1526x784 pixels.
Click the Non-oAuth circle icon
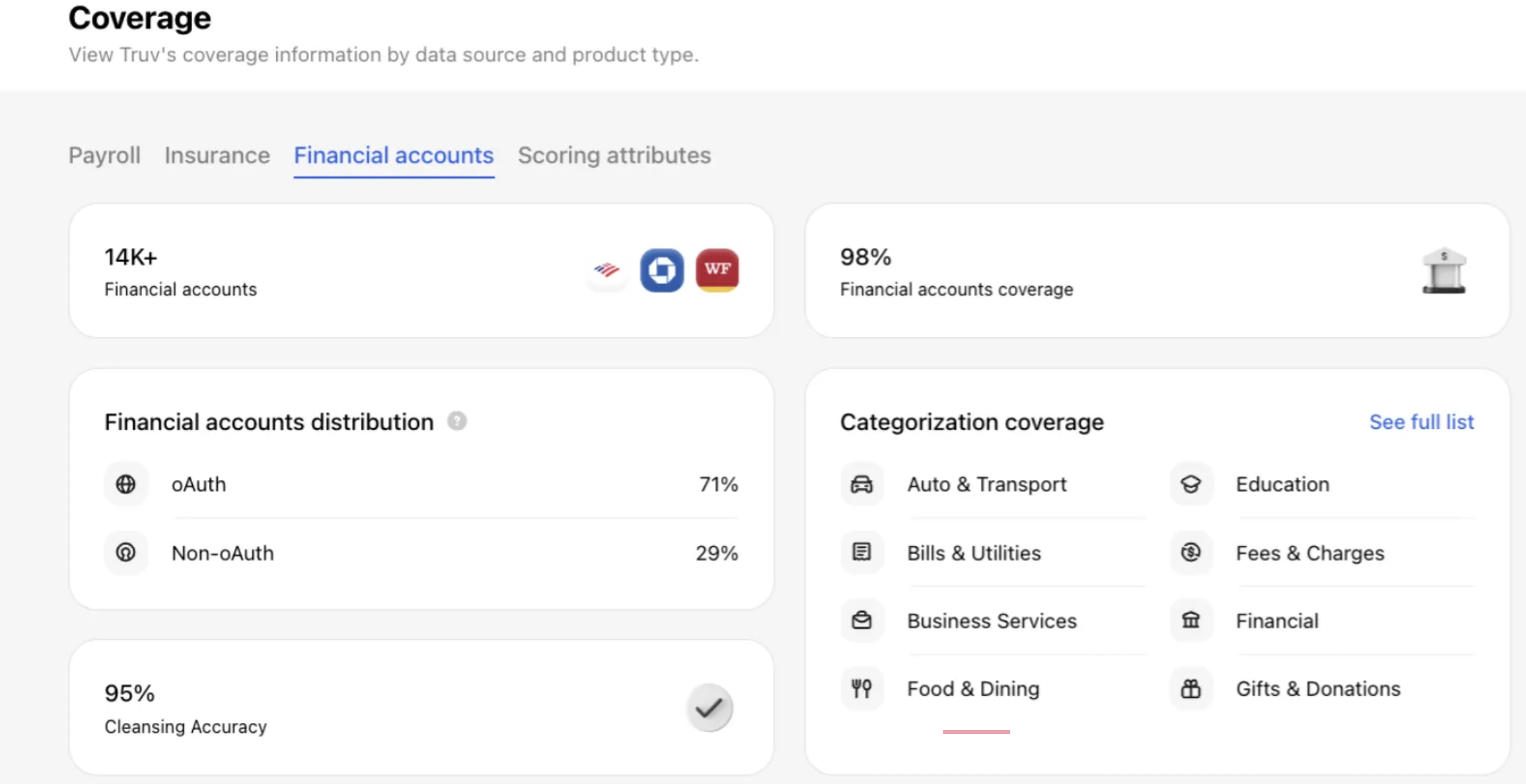coord(126,552)
